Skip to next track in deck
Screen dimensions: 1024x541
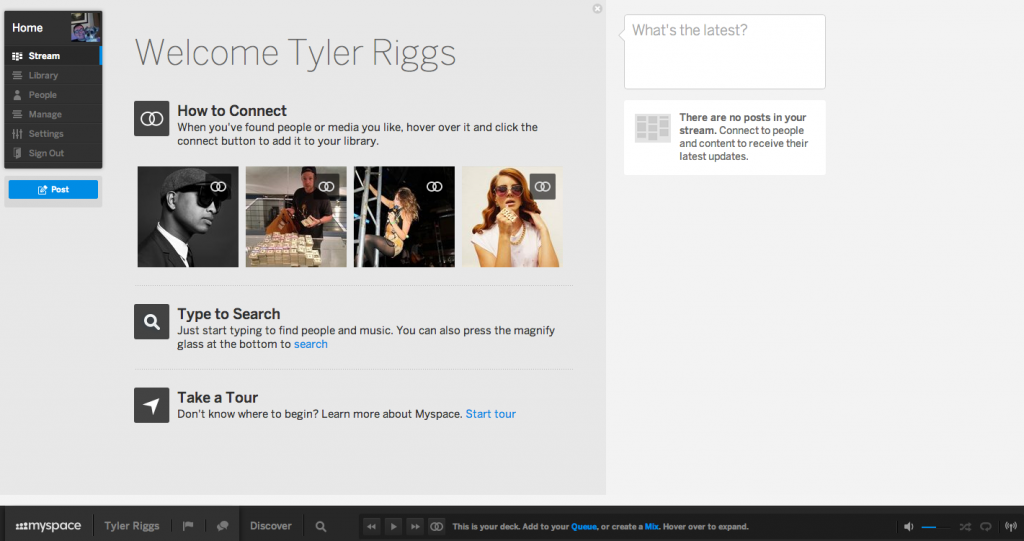click(415, 527)
